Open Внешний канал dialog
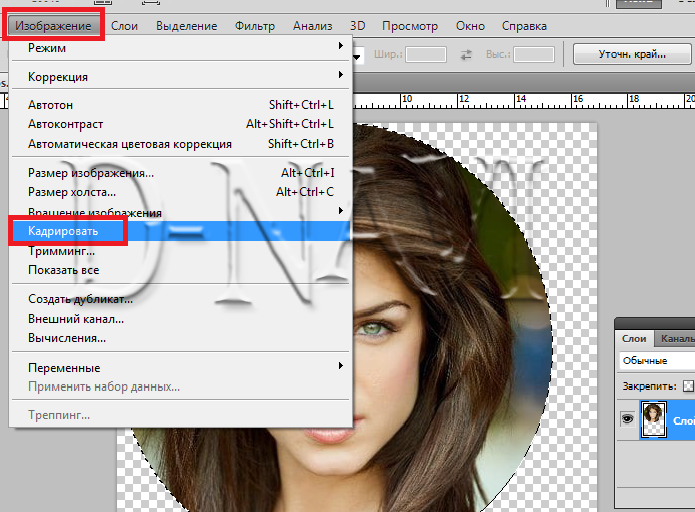Screen dimensions: 695x512 click(181, 319)
